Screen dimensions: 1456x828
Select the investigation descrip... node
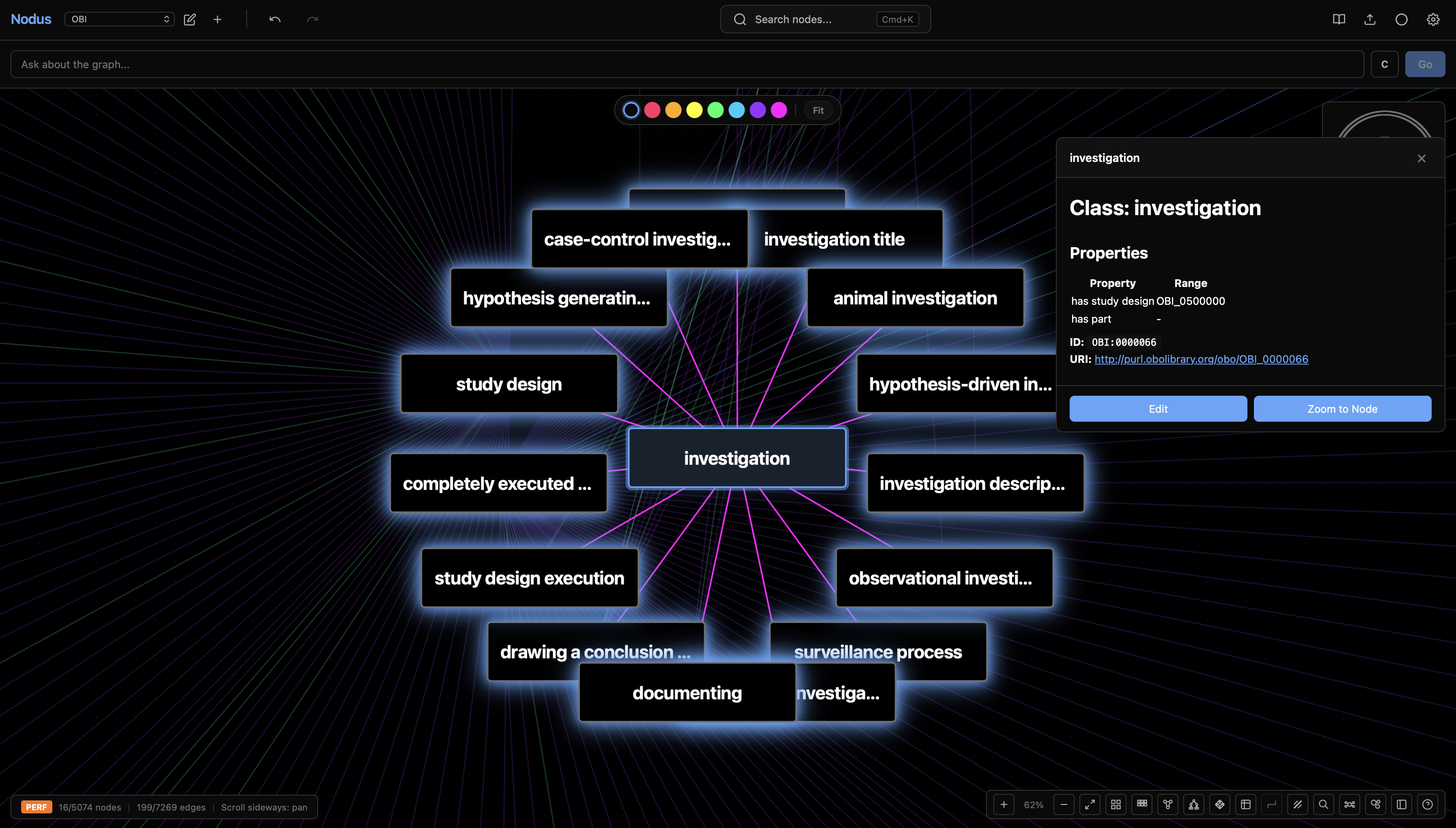tap(976, 483)
